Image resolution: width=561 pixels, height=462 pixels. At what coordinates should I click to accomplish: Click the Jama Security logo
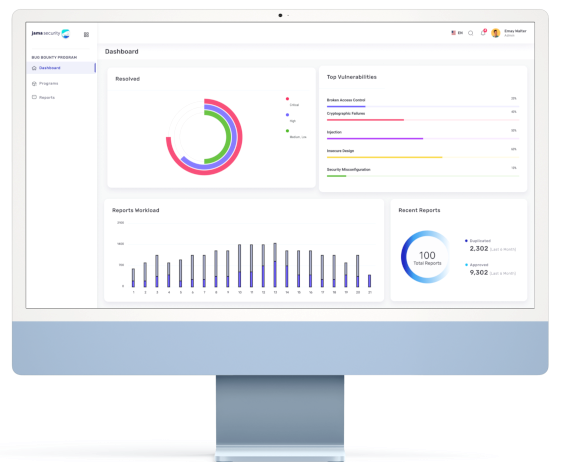[x=50, y=34]
